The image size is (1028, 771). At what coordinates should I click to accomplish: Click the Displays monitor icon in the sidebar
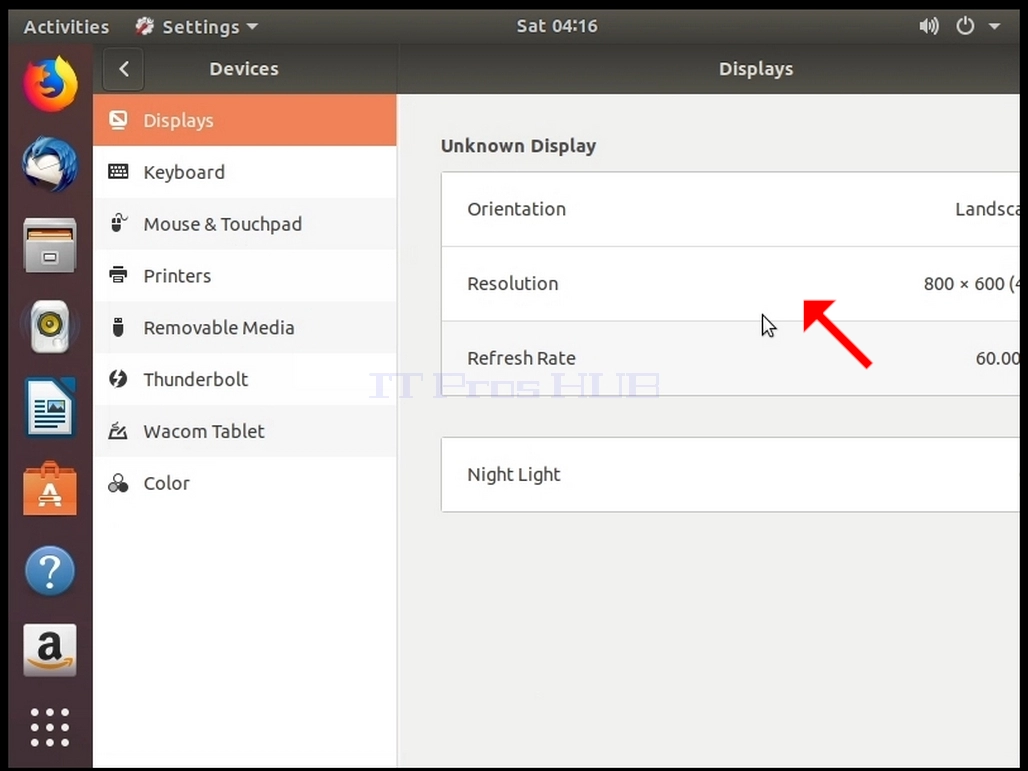pyautogui.click(x=118, y=120)
